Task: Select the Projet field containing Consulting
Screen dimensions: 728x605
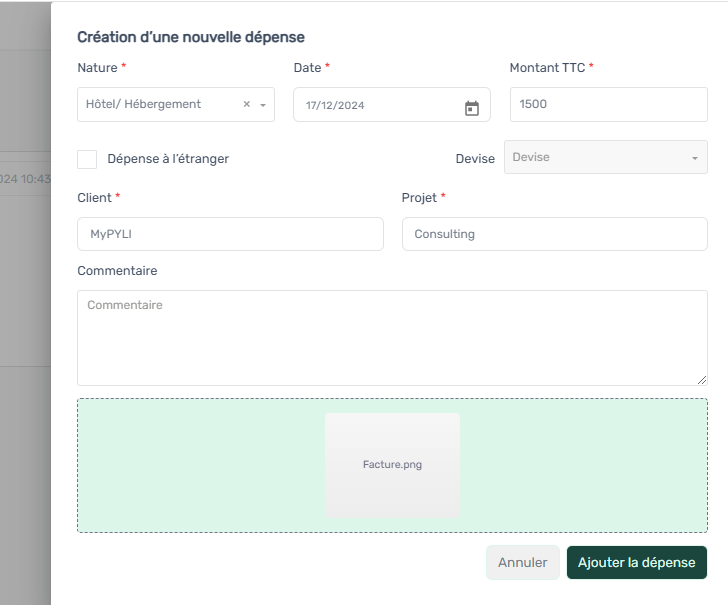Action: click(x=555, y=234)
